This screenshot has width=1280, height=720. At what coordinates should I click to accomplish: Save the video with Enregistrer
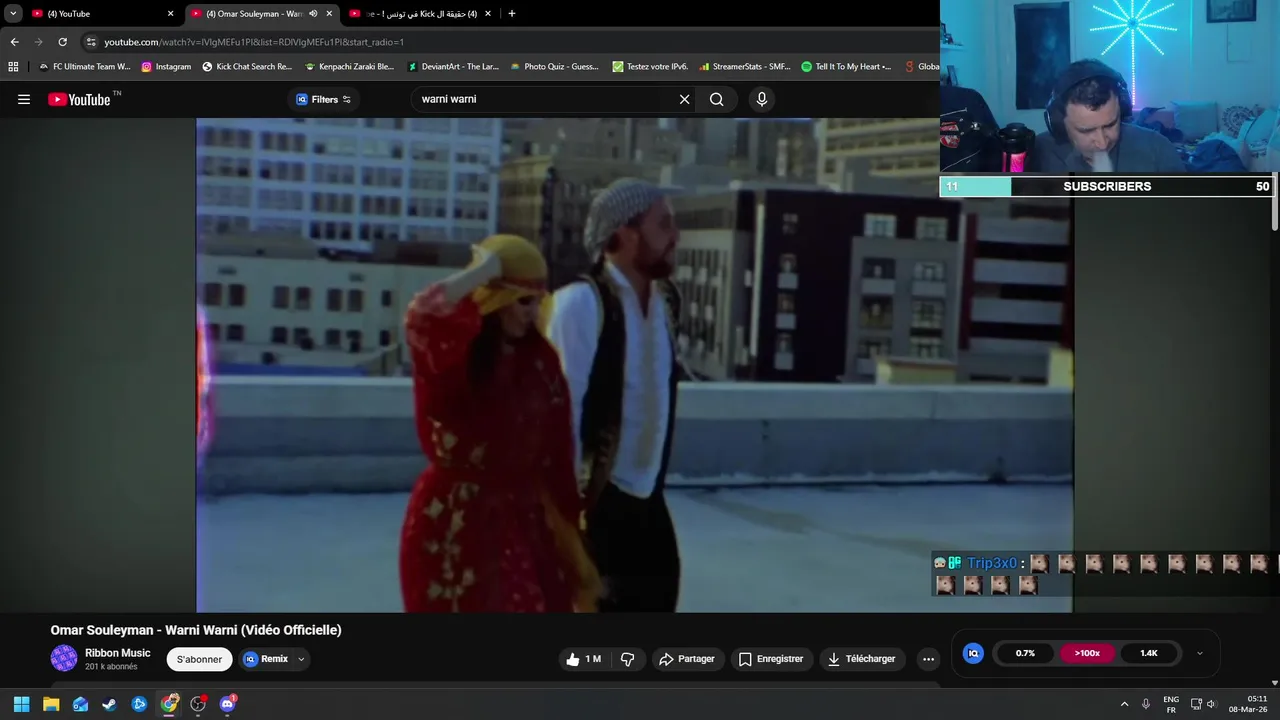(771, 659)
